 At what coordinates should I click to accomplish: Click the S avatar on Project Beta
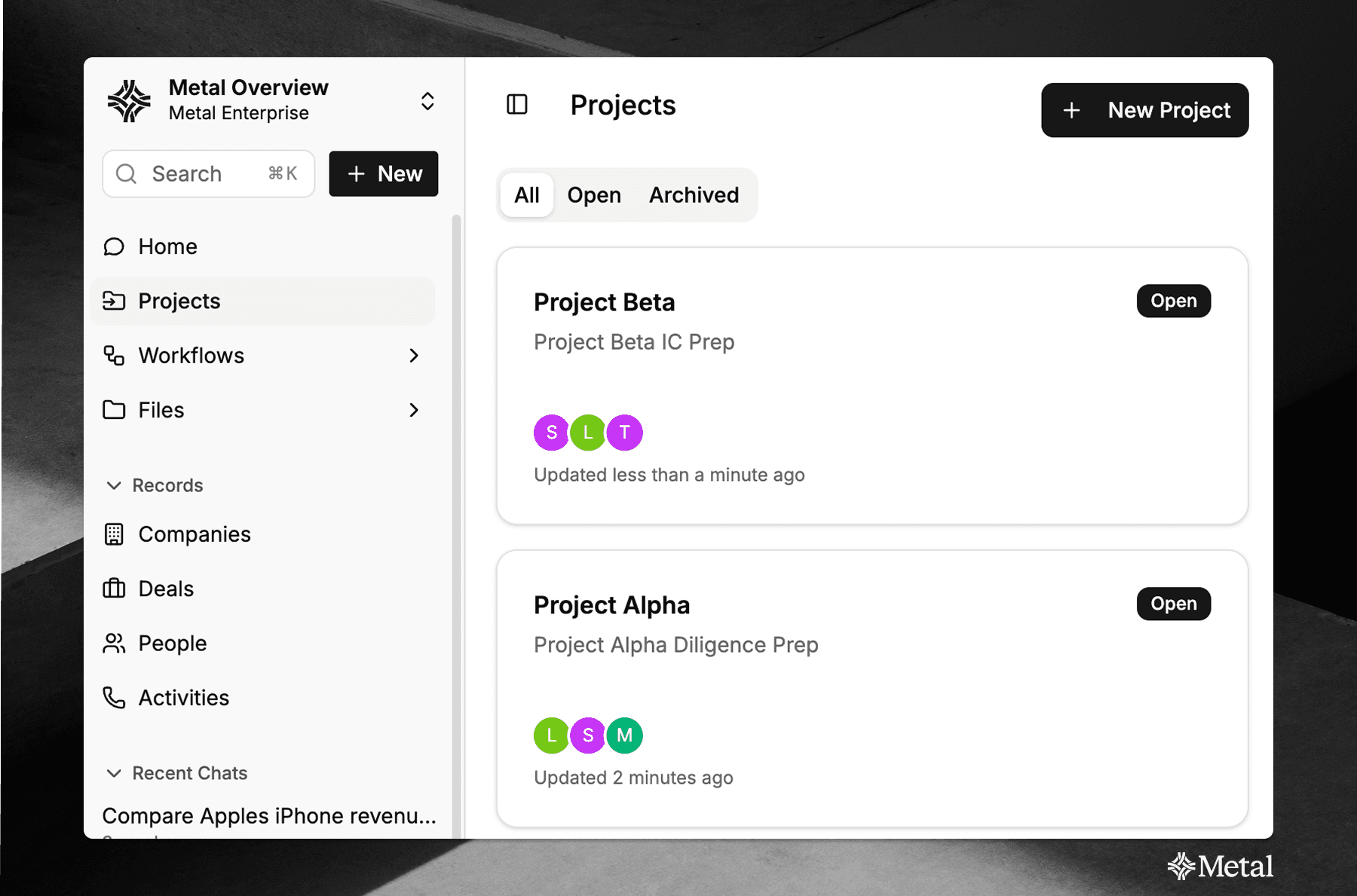[x=552, y=433]
